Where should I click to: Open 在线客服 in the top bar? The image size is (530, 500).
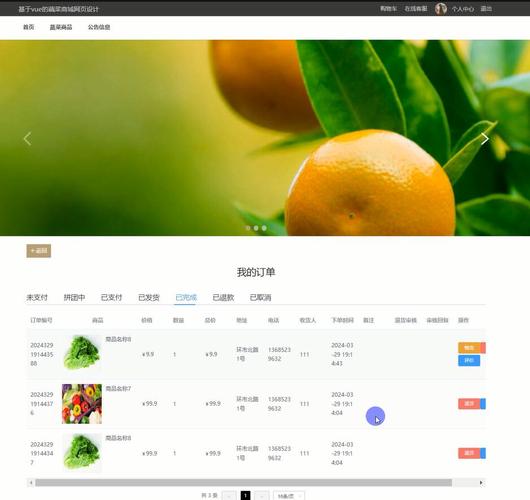(416, 9)
